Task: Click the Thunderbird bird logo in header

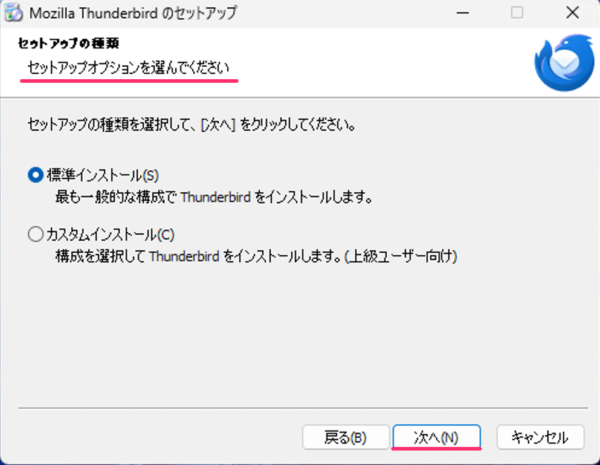Action: (x=564, y=63)
